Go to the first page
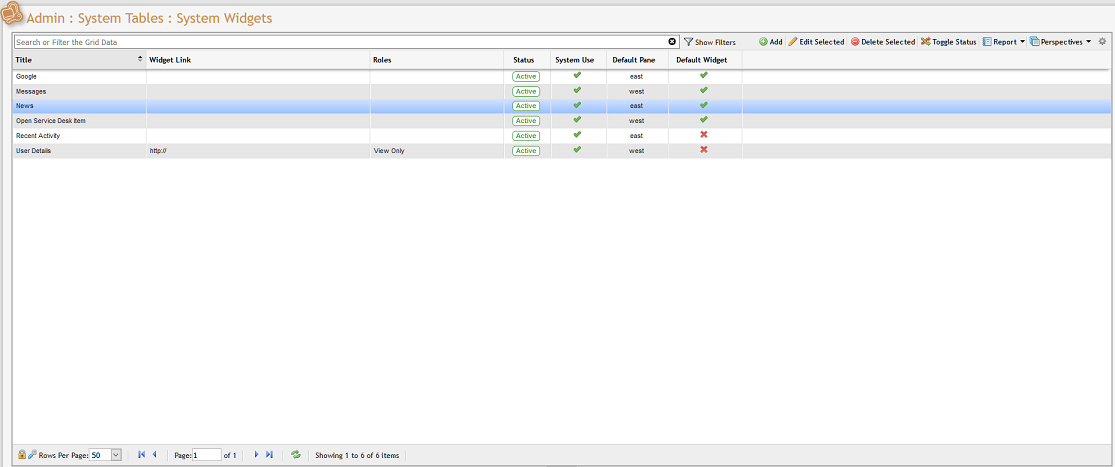Image resolution: width=1115 pixels, height=467 pixels. (x=141, y=455)
